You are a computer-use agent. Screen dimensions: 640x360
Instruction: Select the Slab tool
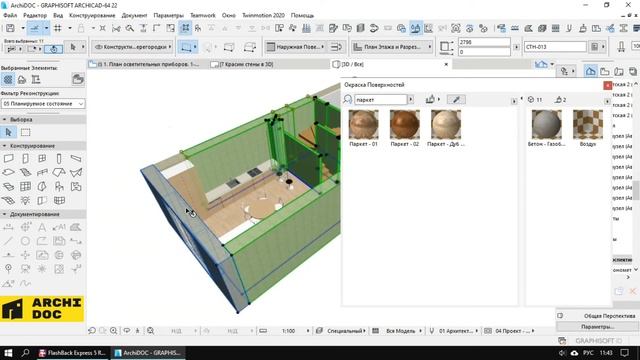click(x=9, y=173)
